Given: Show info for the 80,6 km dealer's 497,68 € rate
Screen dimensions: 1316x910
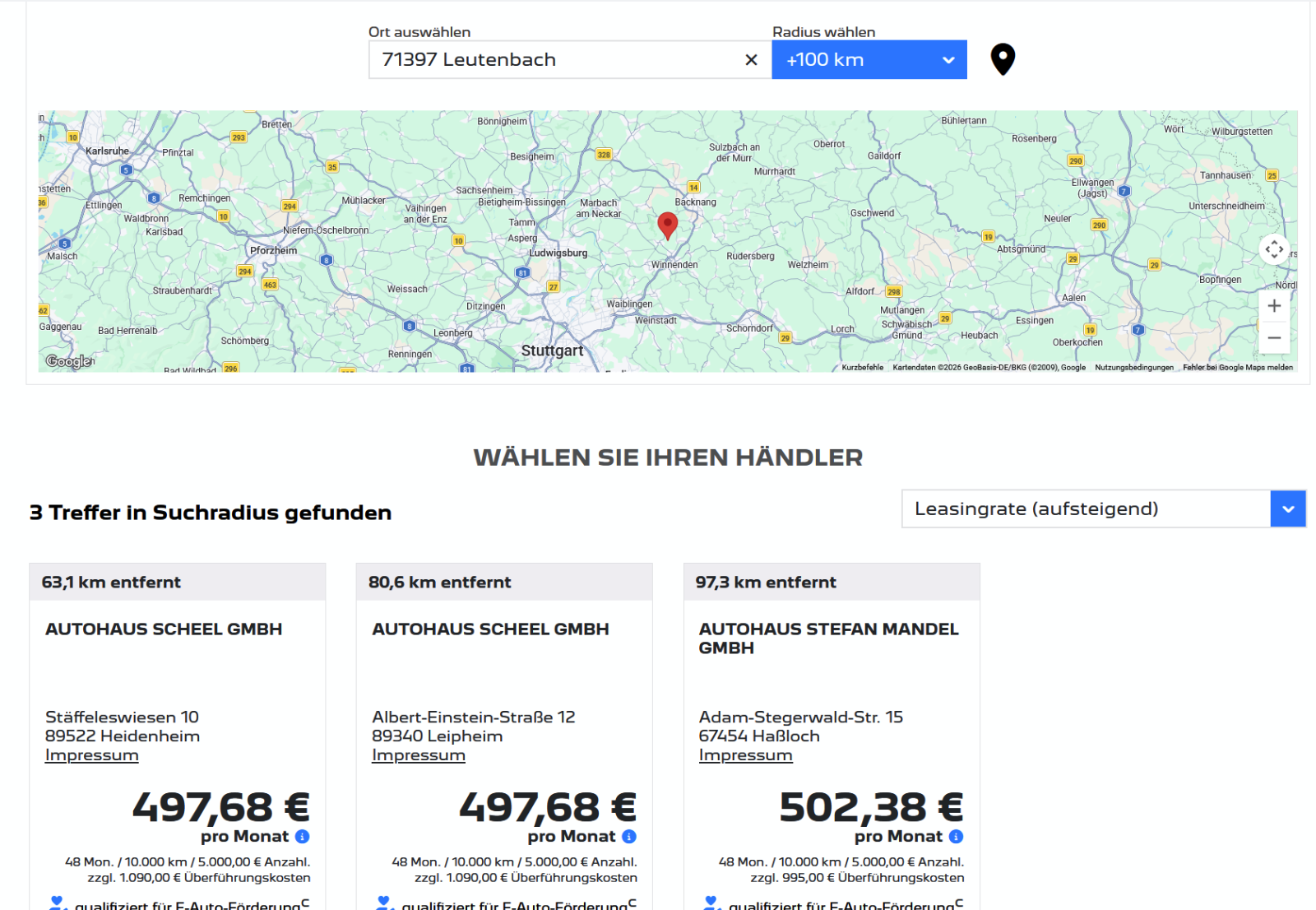Looking at the screenshot, I should tap(629, 837).
